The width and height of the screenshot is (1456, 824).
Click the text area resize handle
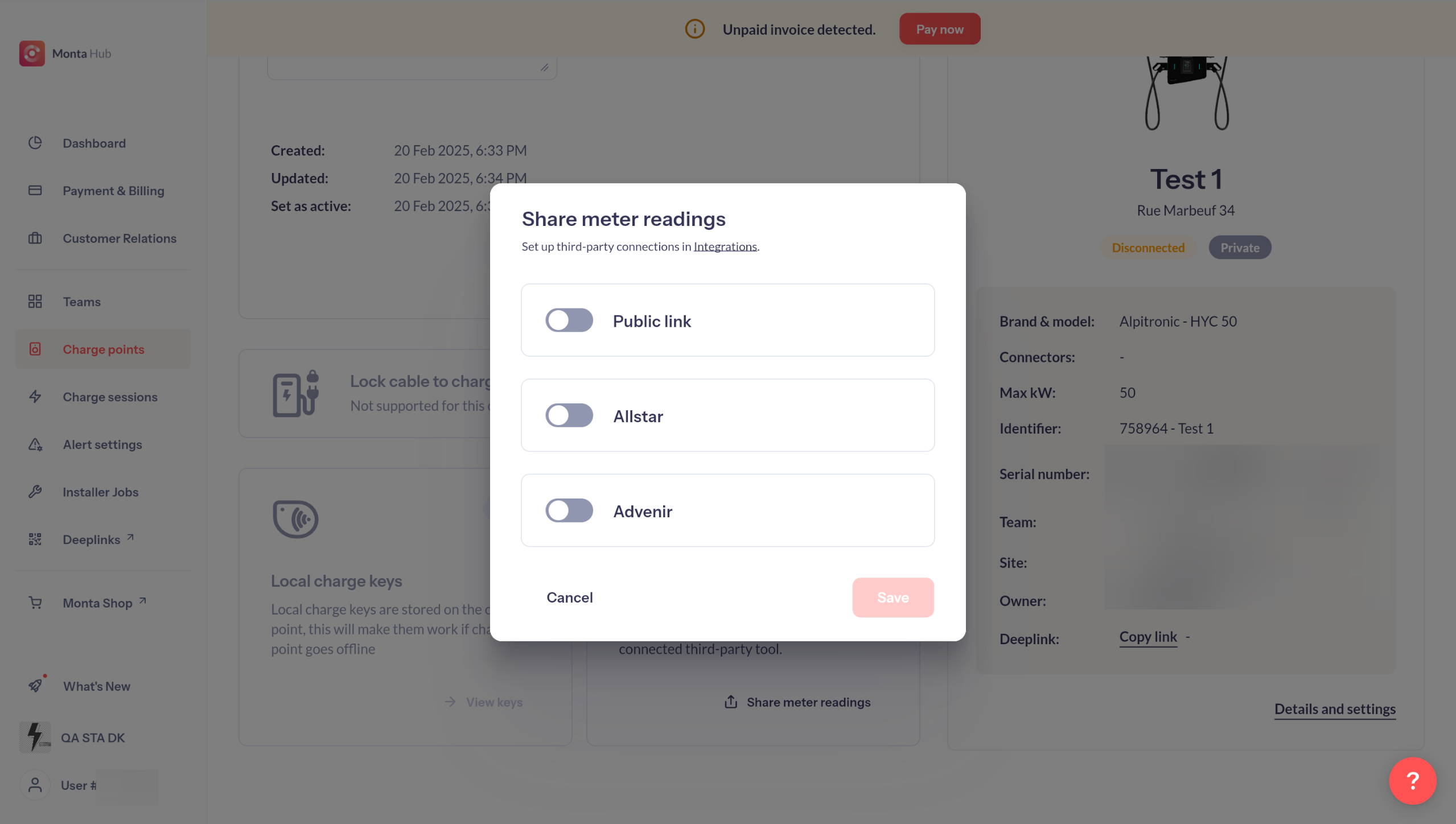click(x=545, y=68)
